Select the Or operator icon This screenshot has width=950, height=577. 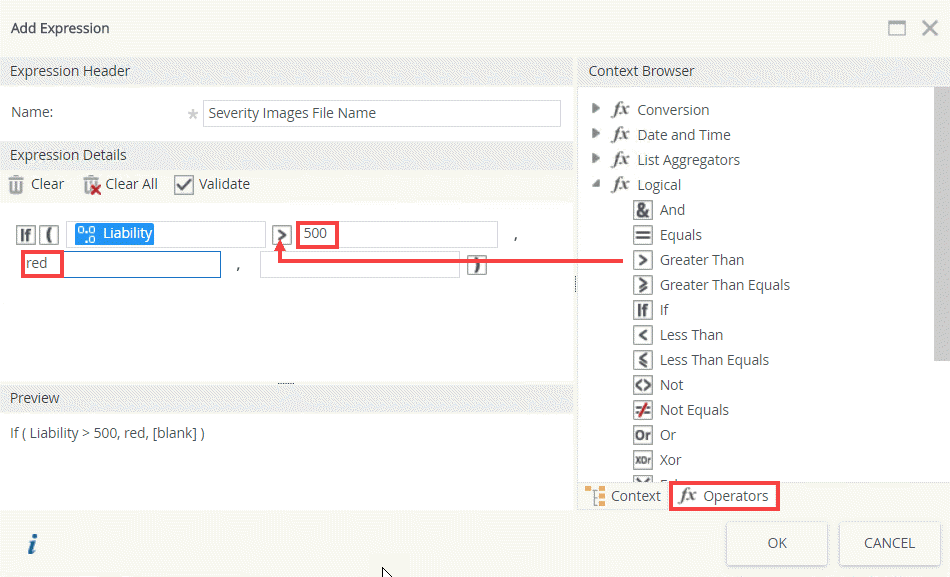(643, 435)
